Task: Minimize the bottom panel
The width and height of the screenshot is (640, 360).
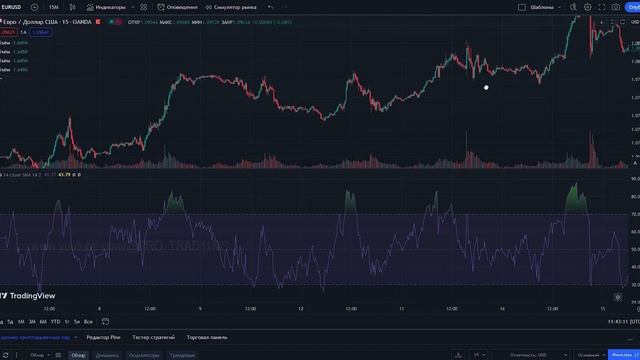Action: click(630, 339)
